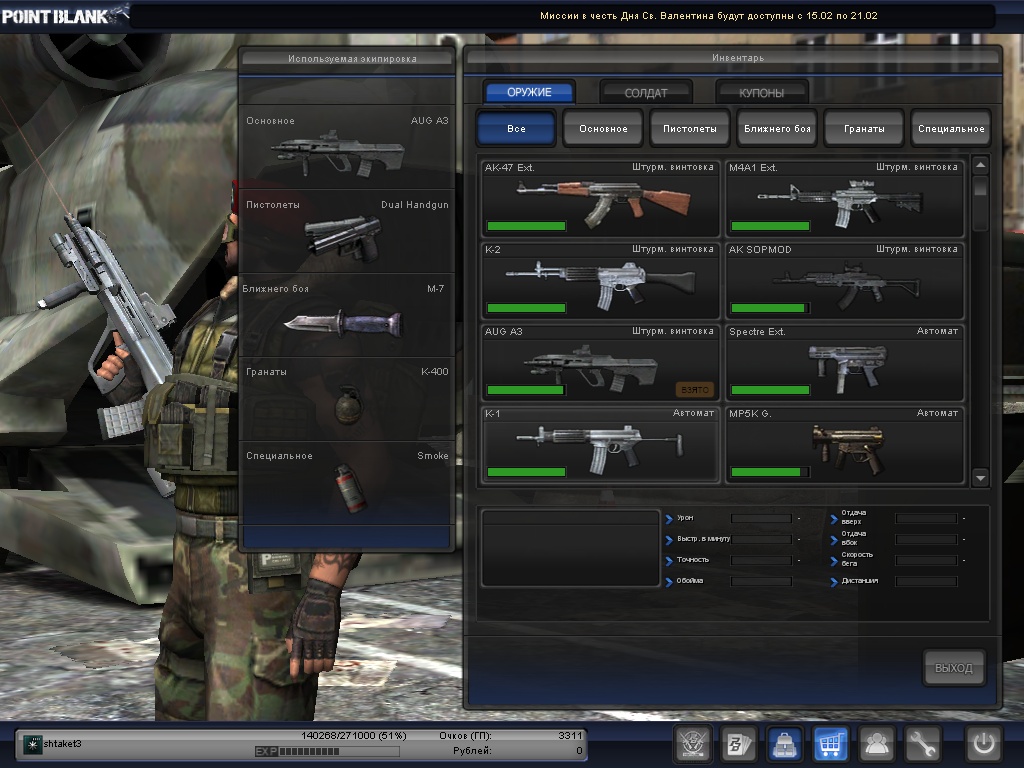The width and height of the screenshot is (1024, 768).
Task: Filter weapons by Специальное
Action: tap(951, 128)
